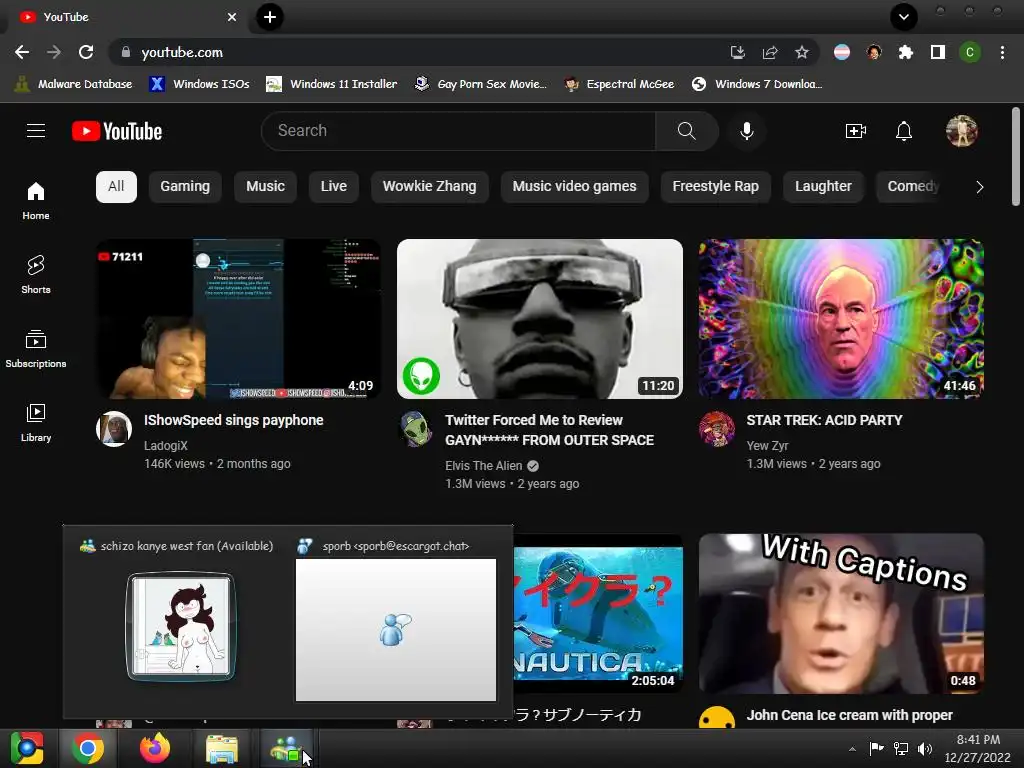Click the YouTube logo

pos(117,131)
